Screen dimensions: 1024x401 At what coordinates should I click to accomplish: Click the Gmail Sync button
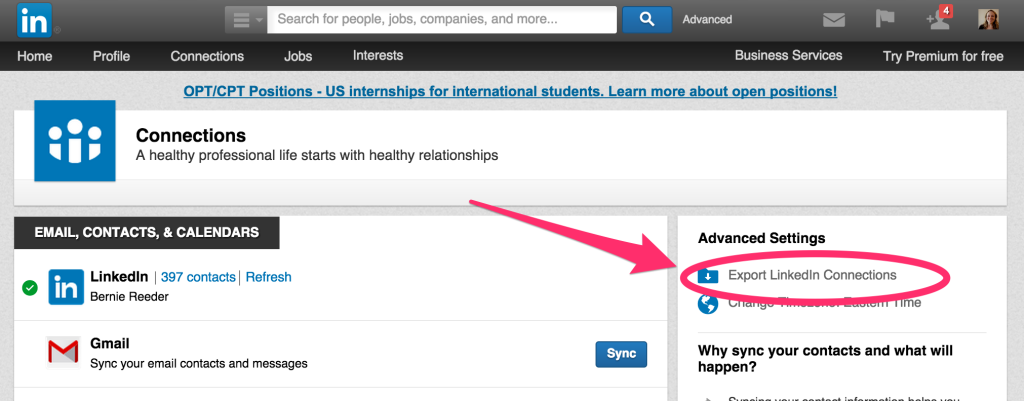point(621,354)
